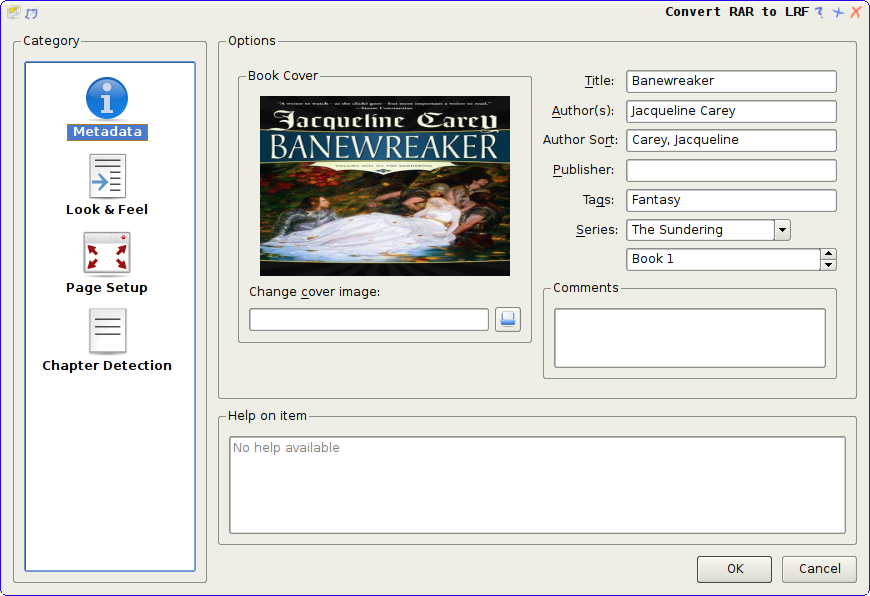Click the window menu icon at top-left

point(13,12)
